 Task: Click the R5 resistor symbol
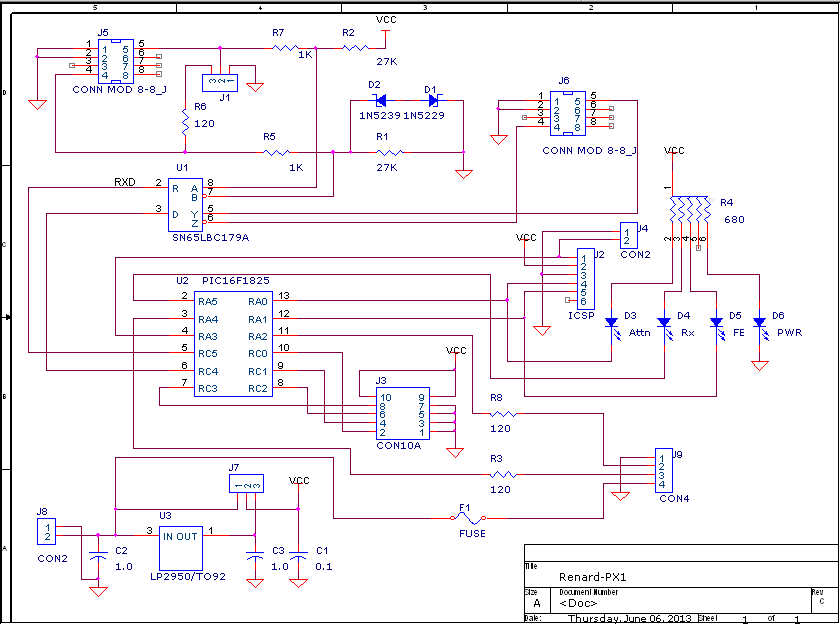coord(276,153)
